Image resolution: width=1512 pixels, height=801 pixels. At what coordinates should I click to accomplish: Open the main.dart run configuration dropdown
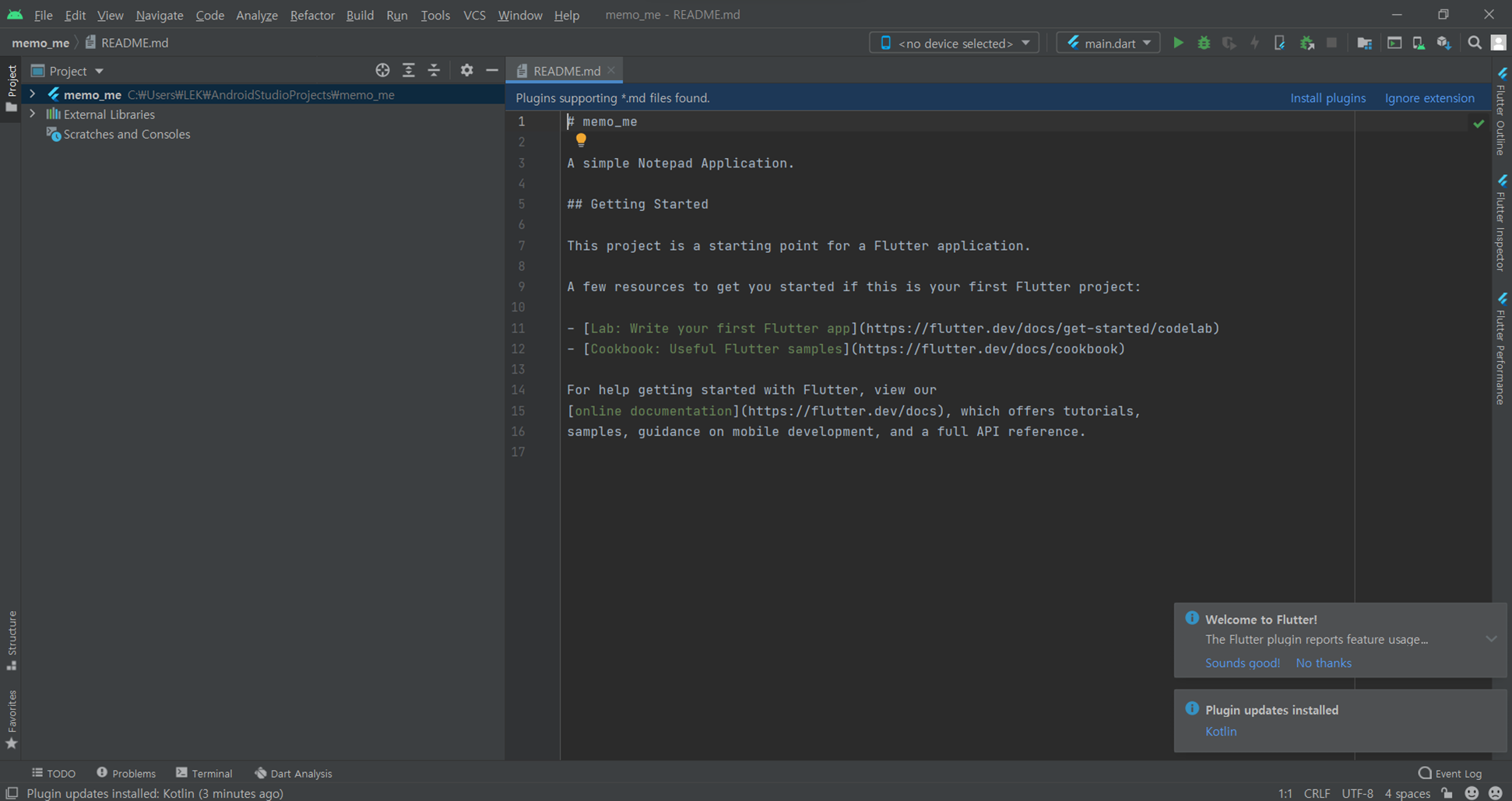click(x=1108, y=43)
